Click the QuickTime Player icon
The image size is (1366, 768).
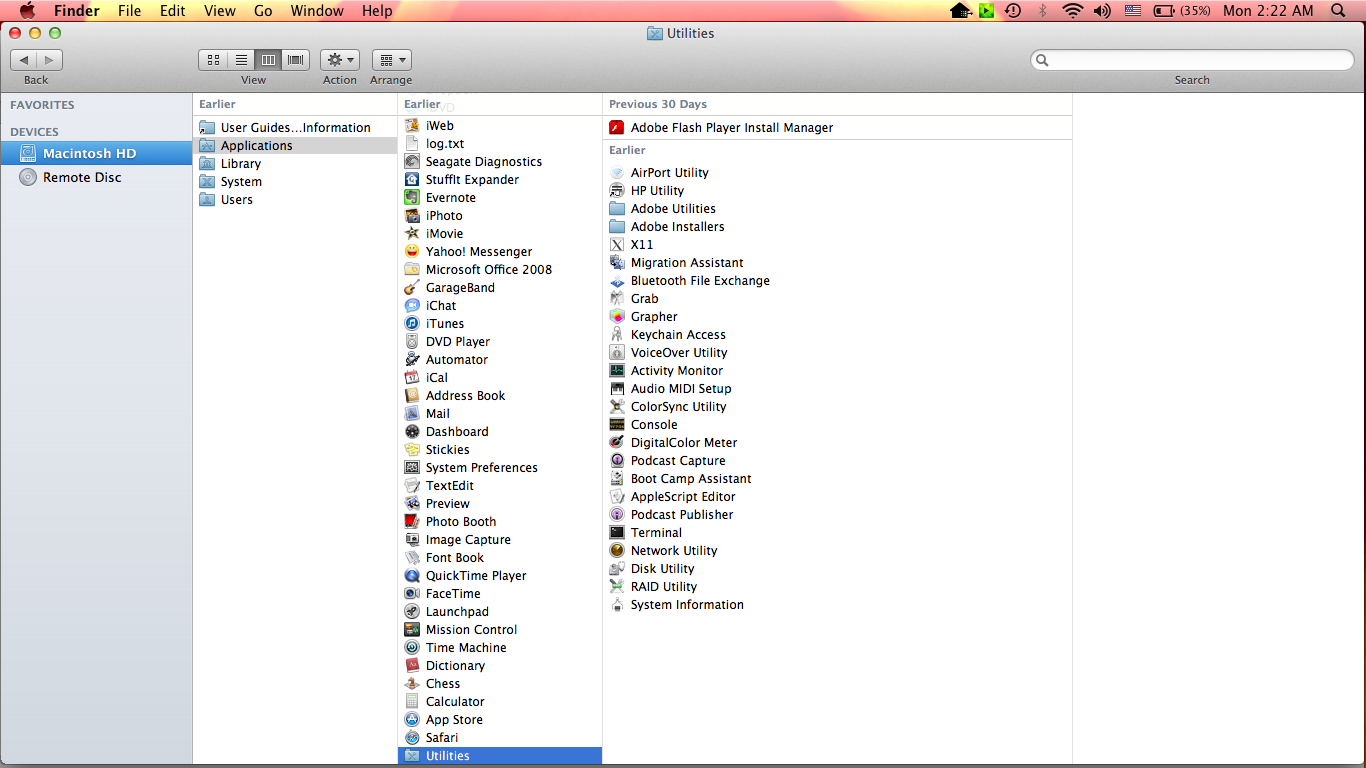point(412,576)
